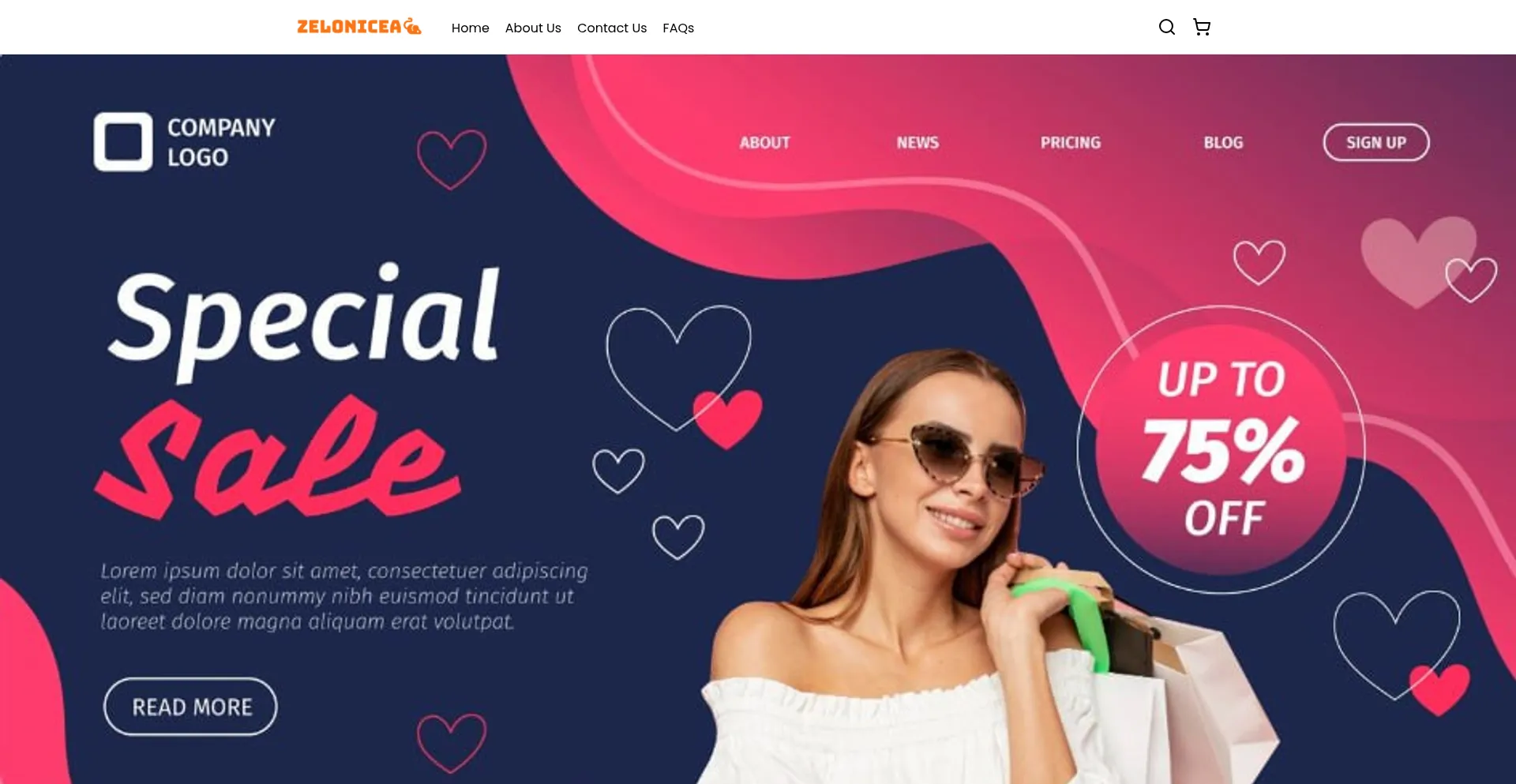Click the SIGN UP button on banner
The width and height of the screenshot is (1516, 784).
click(x=1376, y=142)
